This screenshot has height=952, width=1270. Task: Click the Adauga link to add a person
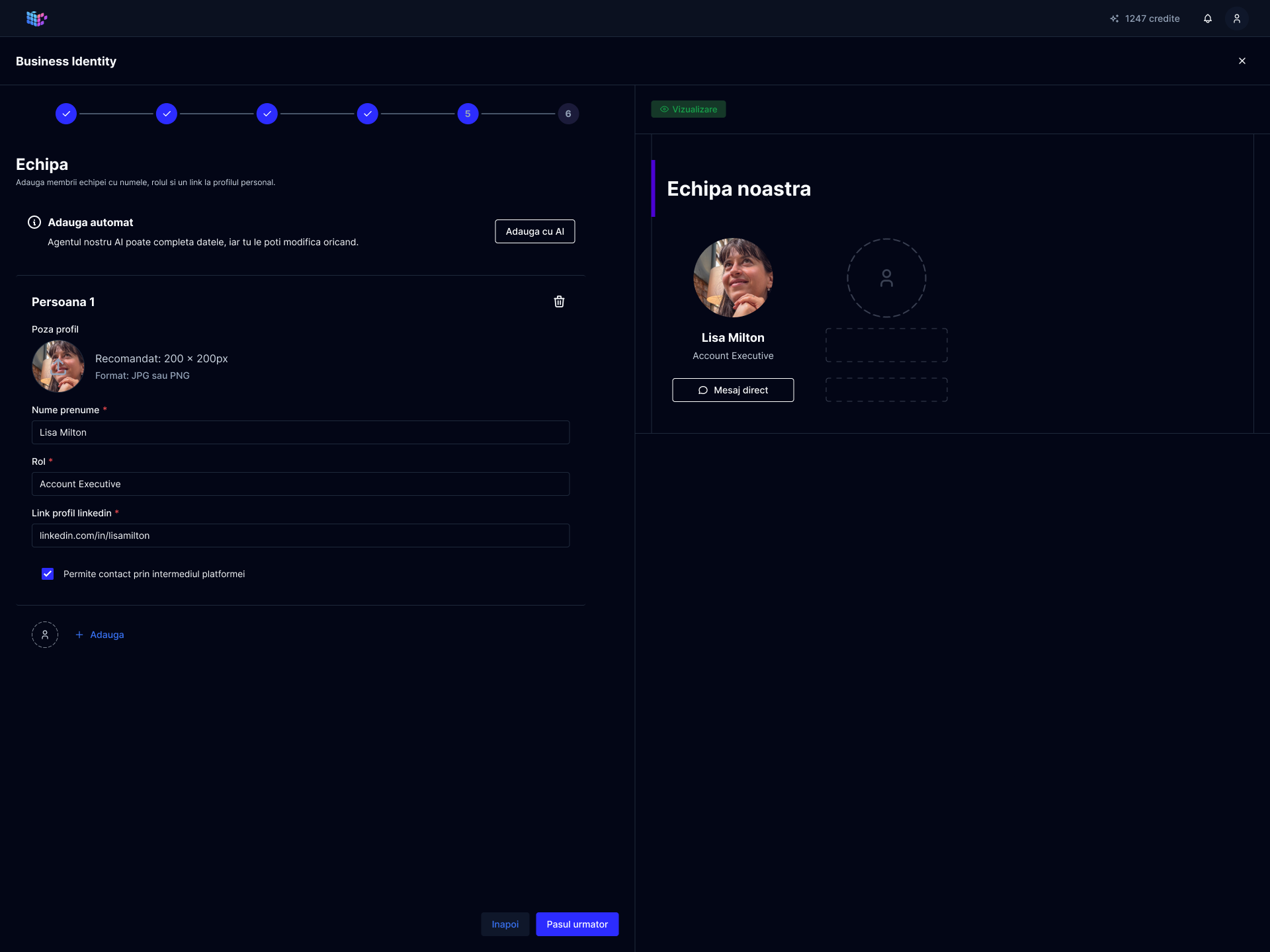100,635
